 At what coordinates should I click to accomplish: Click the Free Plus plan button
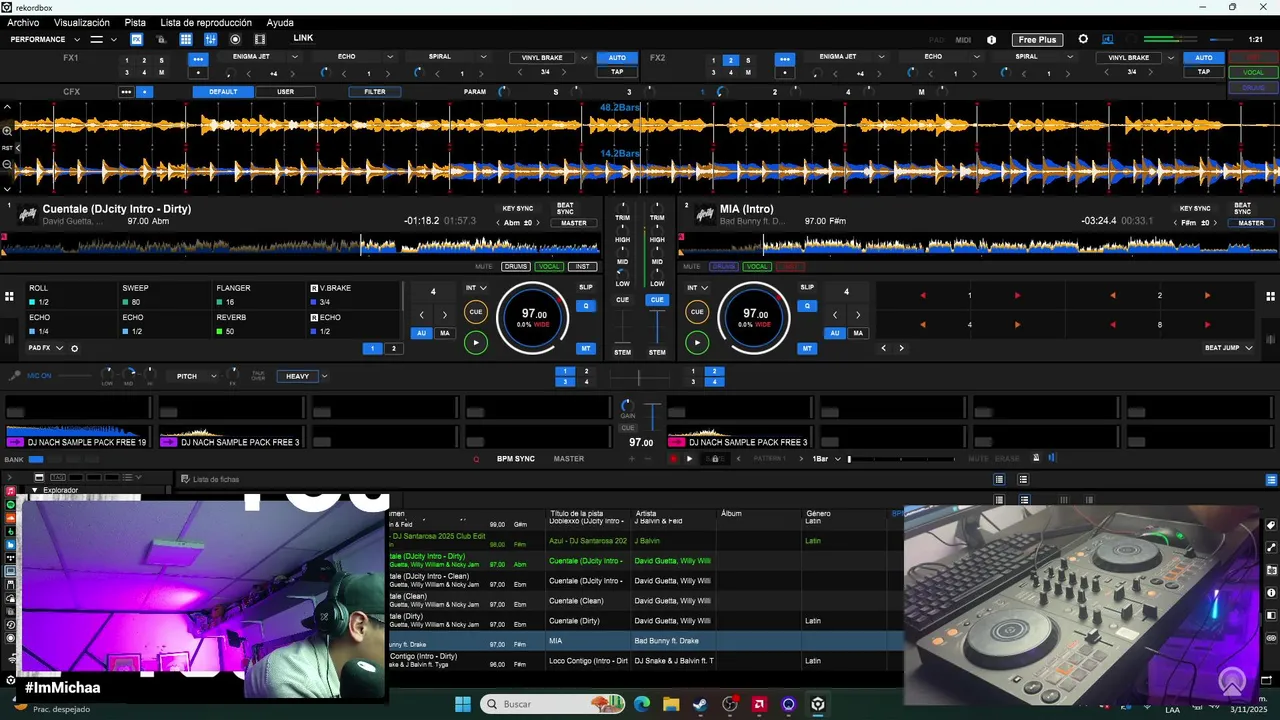pos(1037,40)
